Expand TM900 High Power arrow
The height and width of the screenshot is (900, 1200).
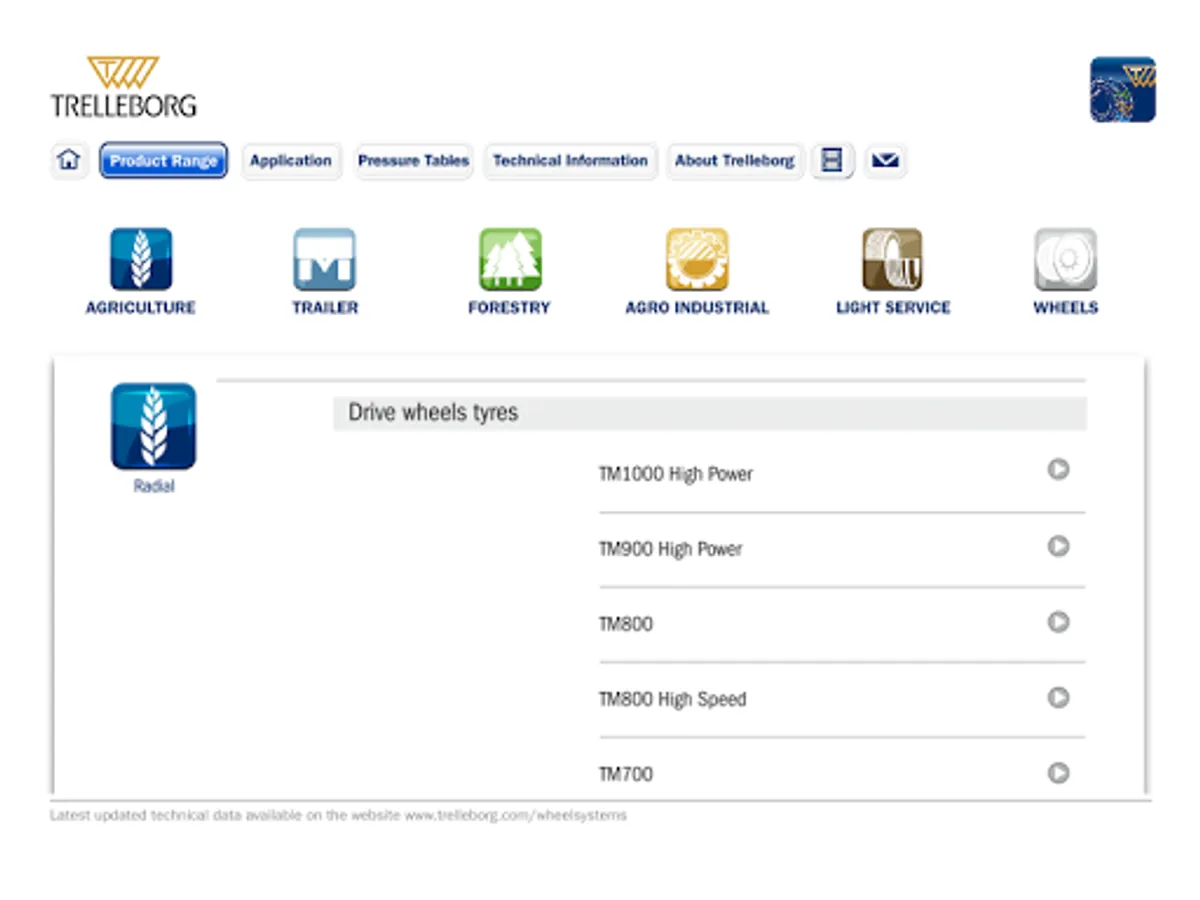[1058, 546]
